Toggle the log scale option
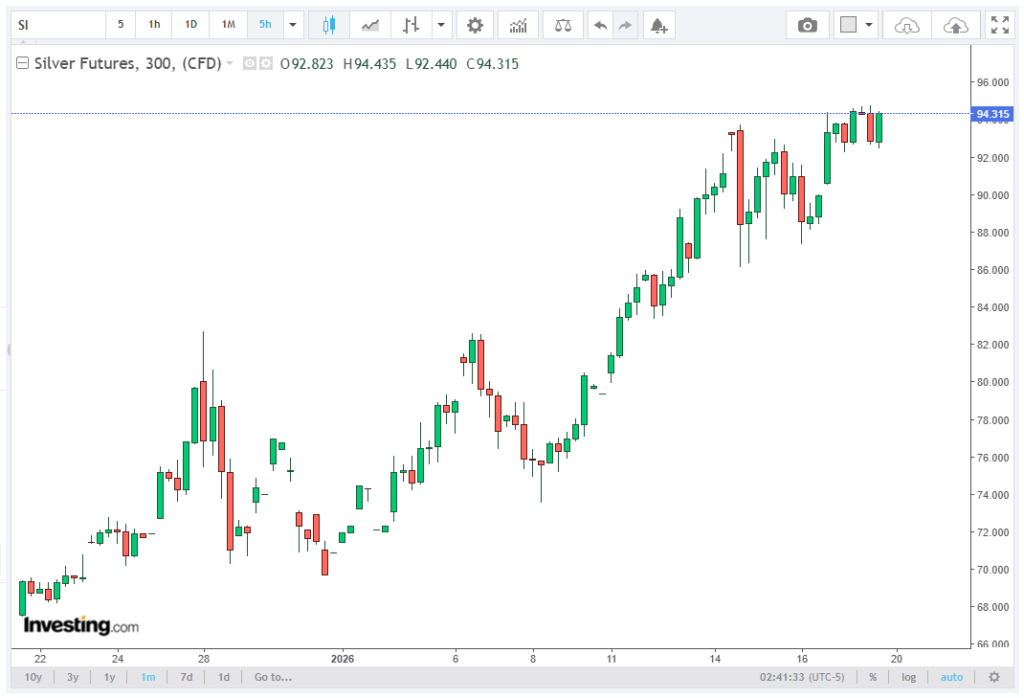This screenshot has height=698, width=1024. point(908,677)
